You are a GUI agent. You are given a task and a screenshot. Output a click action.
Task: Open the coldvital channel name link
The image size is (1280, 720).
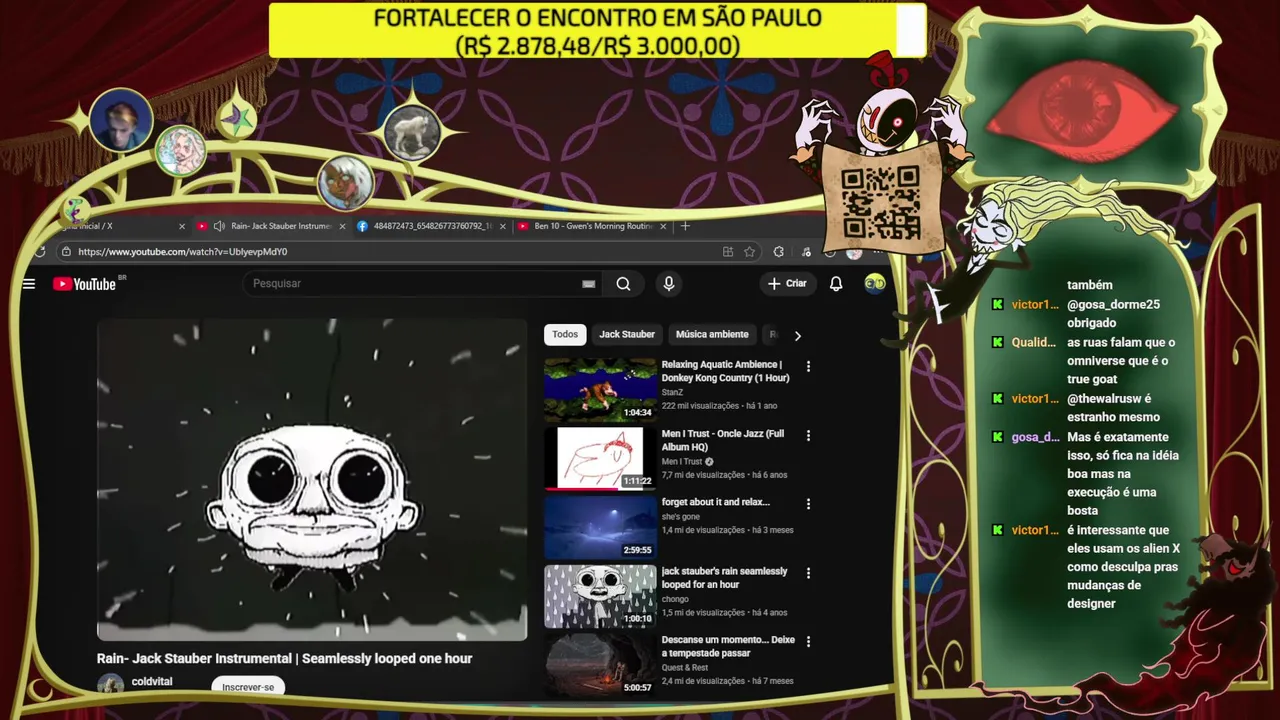152,682
